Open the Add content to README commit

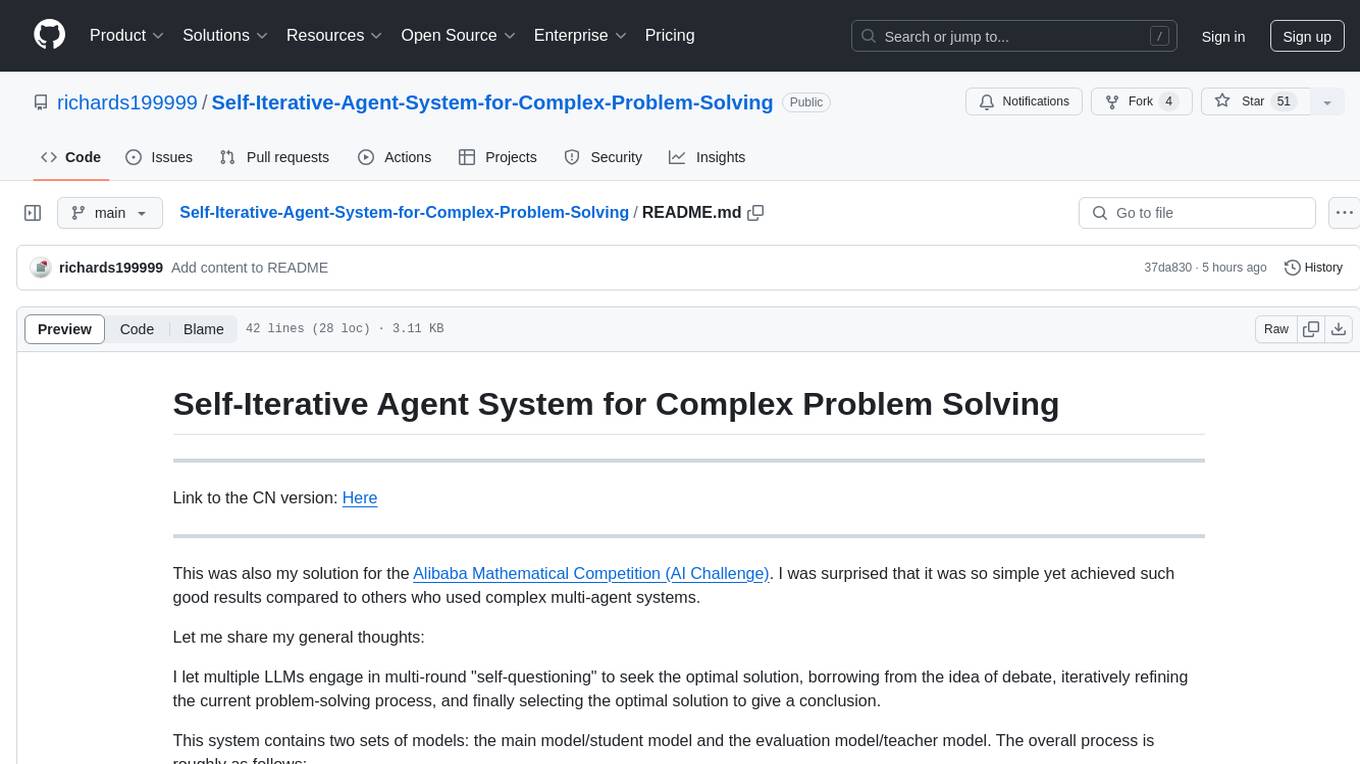250,268
